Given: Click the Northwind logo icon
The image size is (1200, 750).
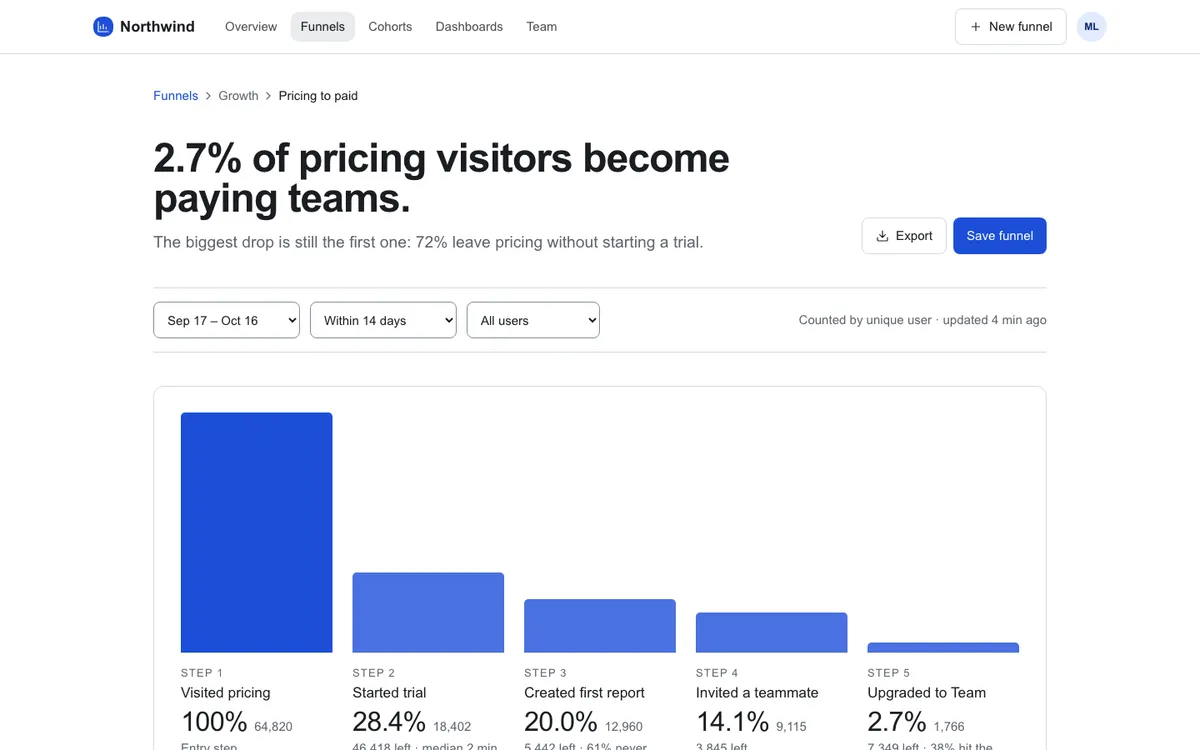Looking at the screenshot, I should [103, 27].
